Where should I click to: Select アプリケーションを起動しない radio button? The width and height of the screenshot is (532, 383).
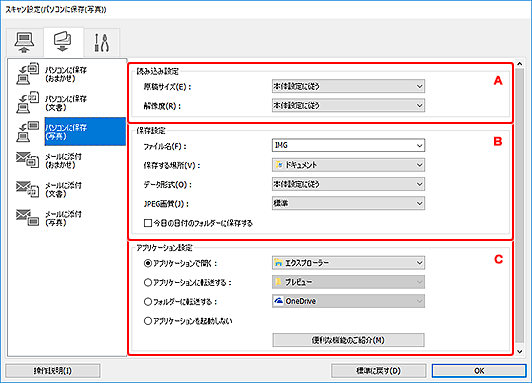pyautogui.click(x=148, y=321)
